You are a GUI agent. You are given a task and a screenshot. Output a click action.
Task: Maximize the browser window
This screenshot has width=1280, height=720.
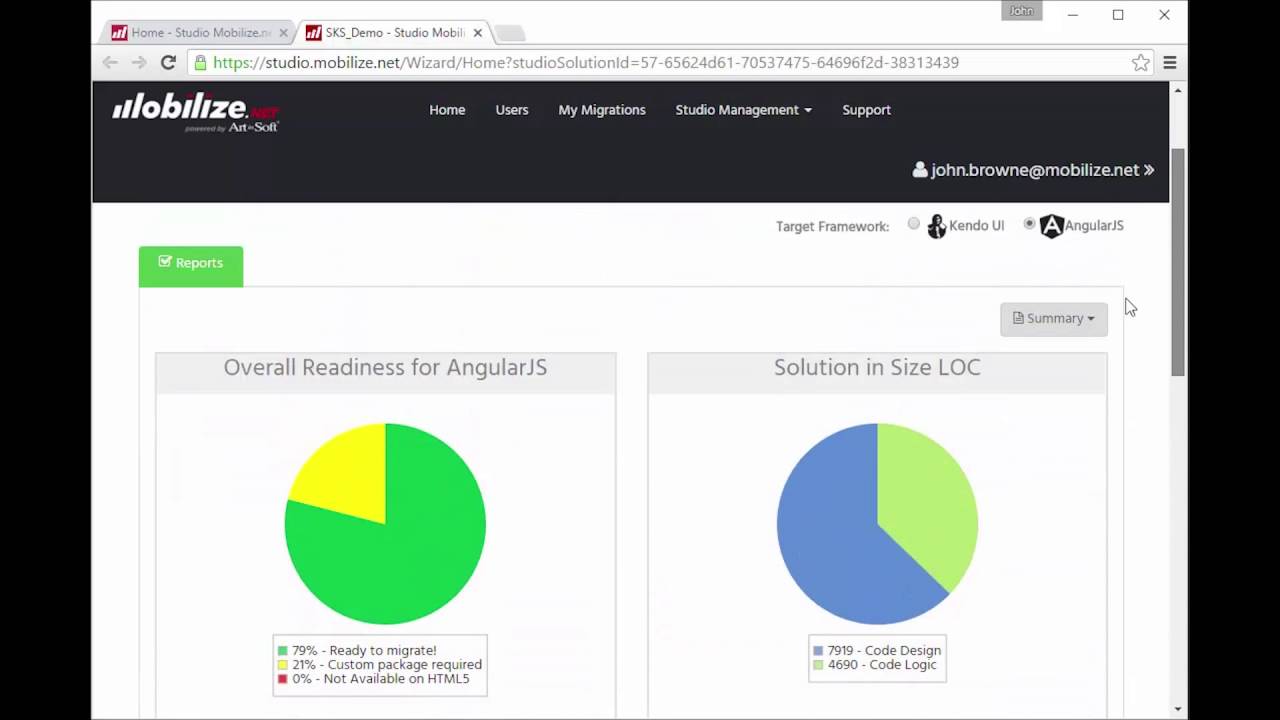pyautogui.click(x=1118, y=15)
